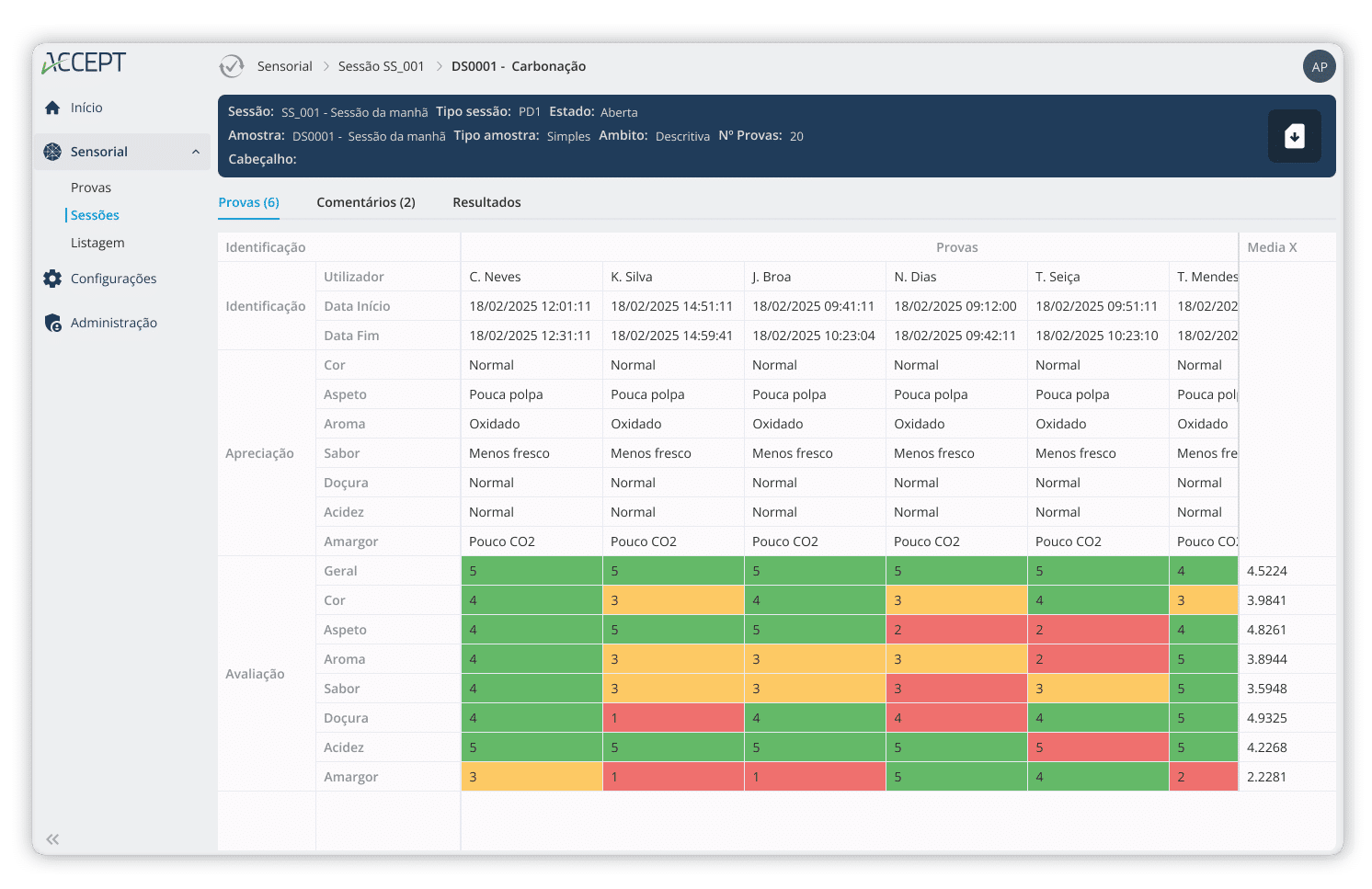
Task: Click the Media X column header
Action: (1272, 247)
